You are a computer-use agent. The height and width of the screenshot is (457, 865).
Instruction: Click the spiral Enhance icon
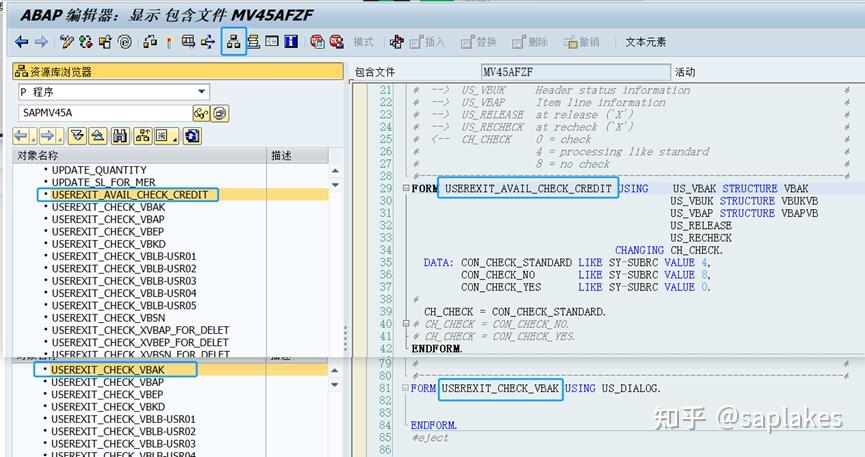pyautogui.click(x=125, y=42)
